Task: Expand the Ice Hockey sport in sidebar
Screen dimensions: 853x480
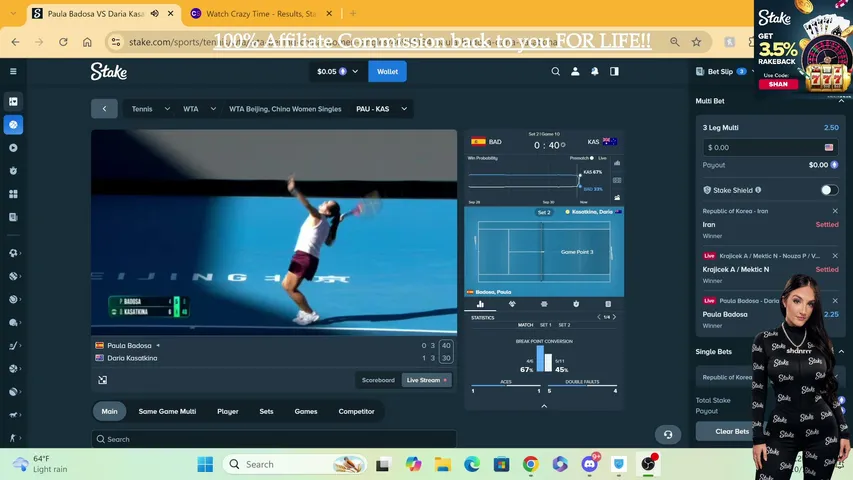Action: pos(14,346)
